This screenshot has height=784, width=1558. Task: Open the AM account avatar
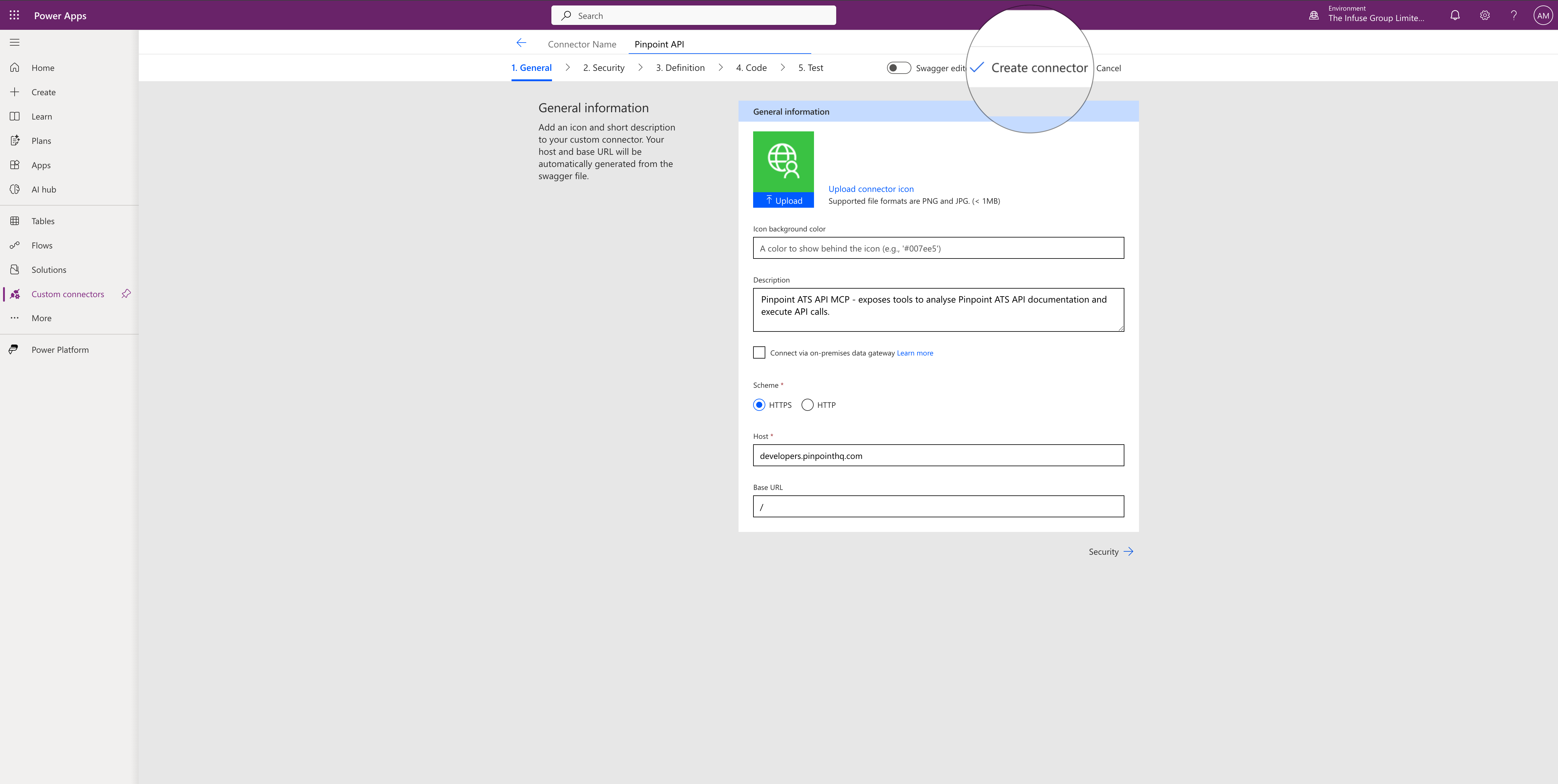coord(1543,16)
